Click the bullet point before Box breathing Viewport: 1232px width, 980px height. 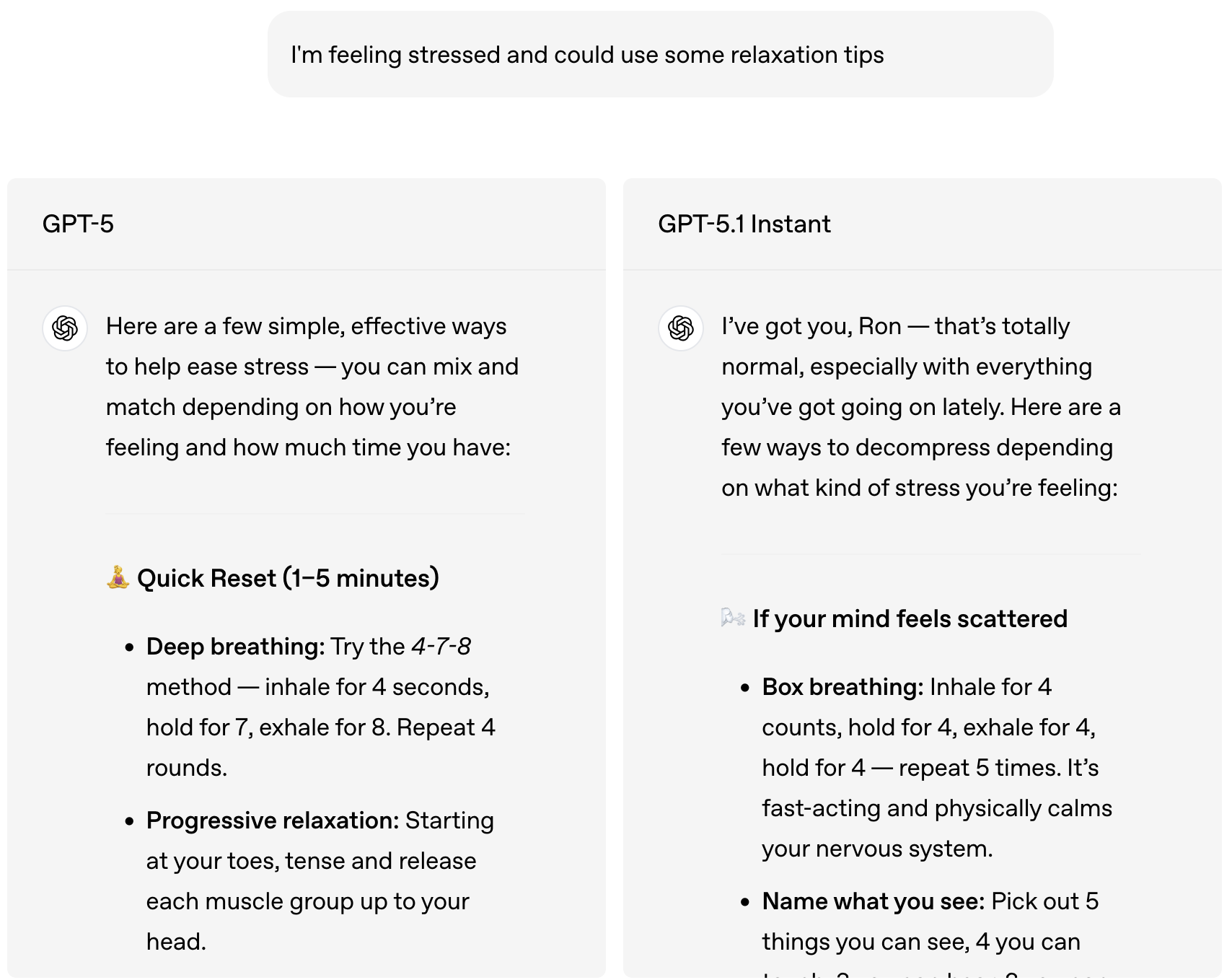(745, 688)
